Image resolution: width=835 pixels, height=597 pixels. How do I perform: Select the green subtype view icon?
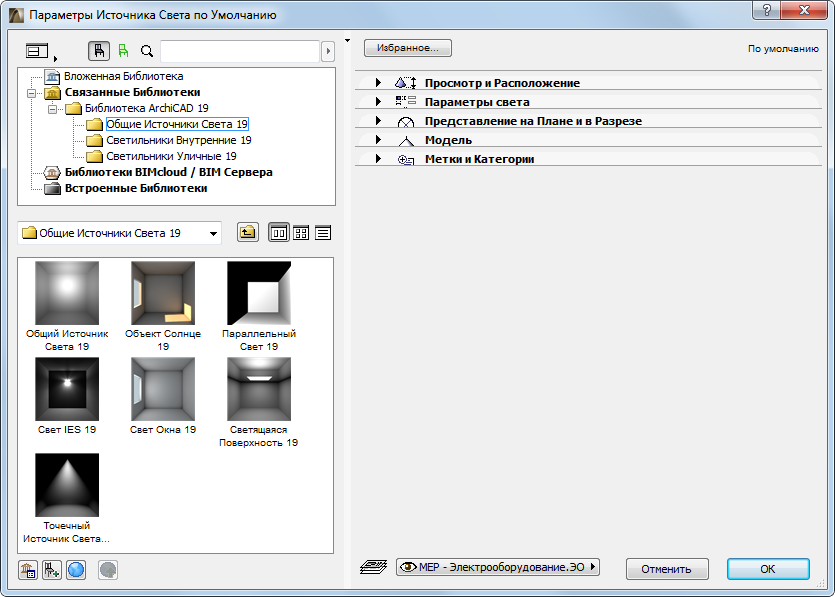point(124,51)
